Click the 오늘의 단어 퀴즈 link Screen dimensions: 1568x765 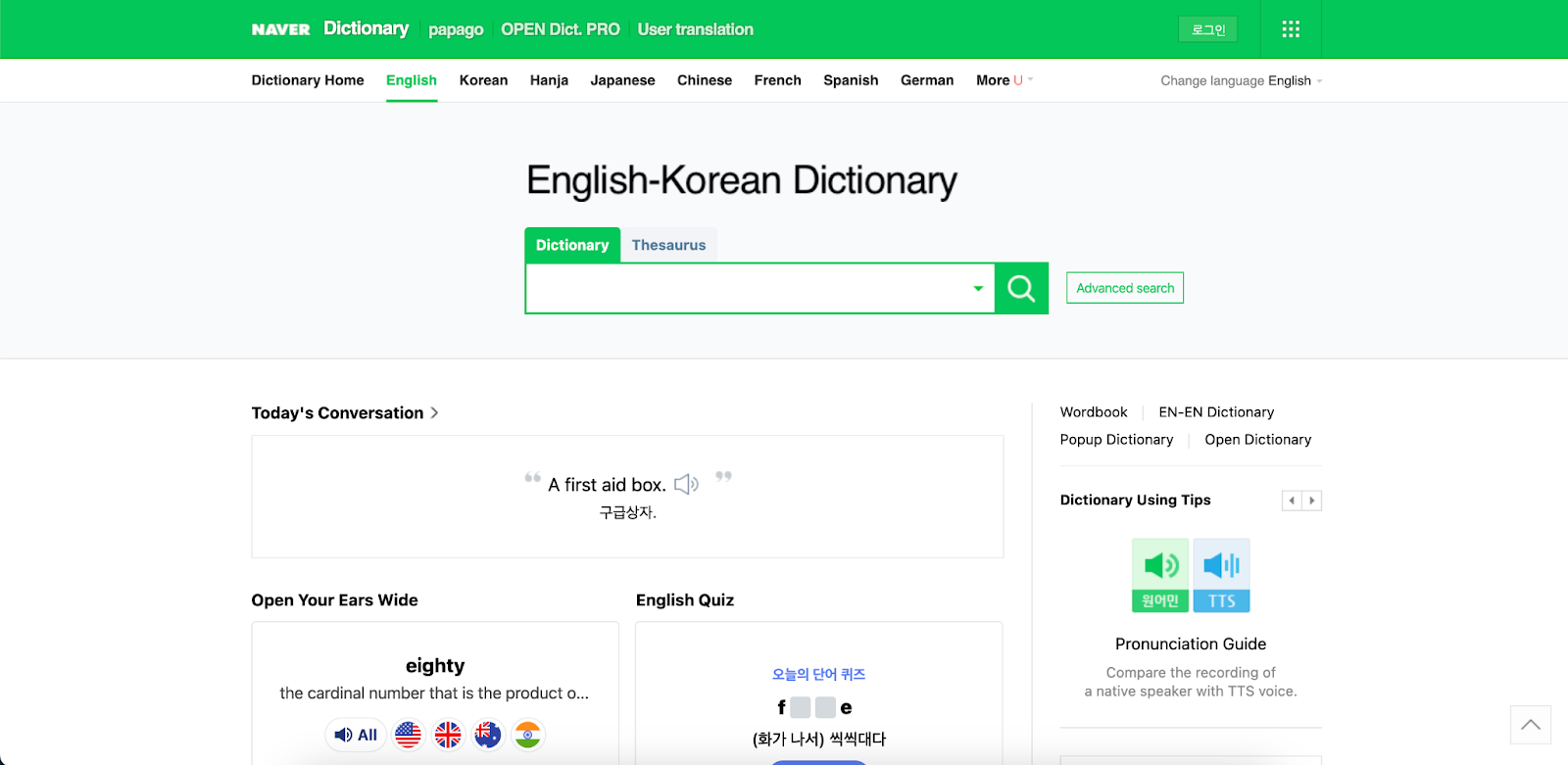coord(818,674)
